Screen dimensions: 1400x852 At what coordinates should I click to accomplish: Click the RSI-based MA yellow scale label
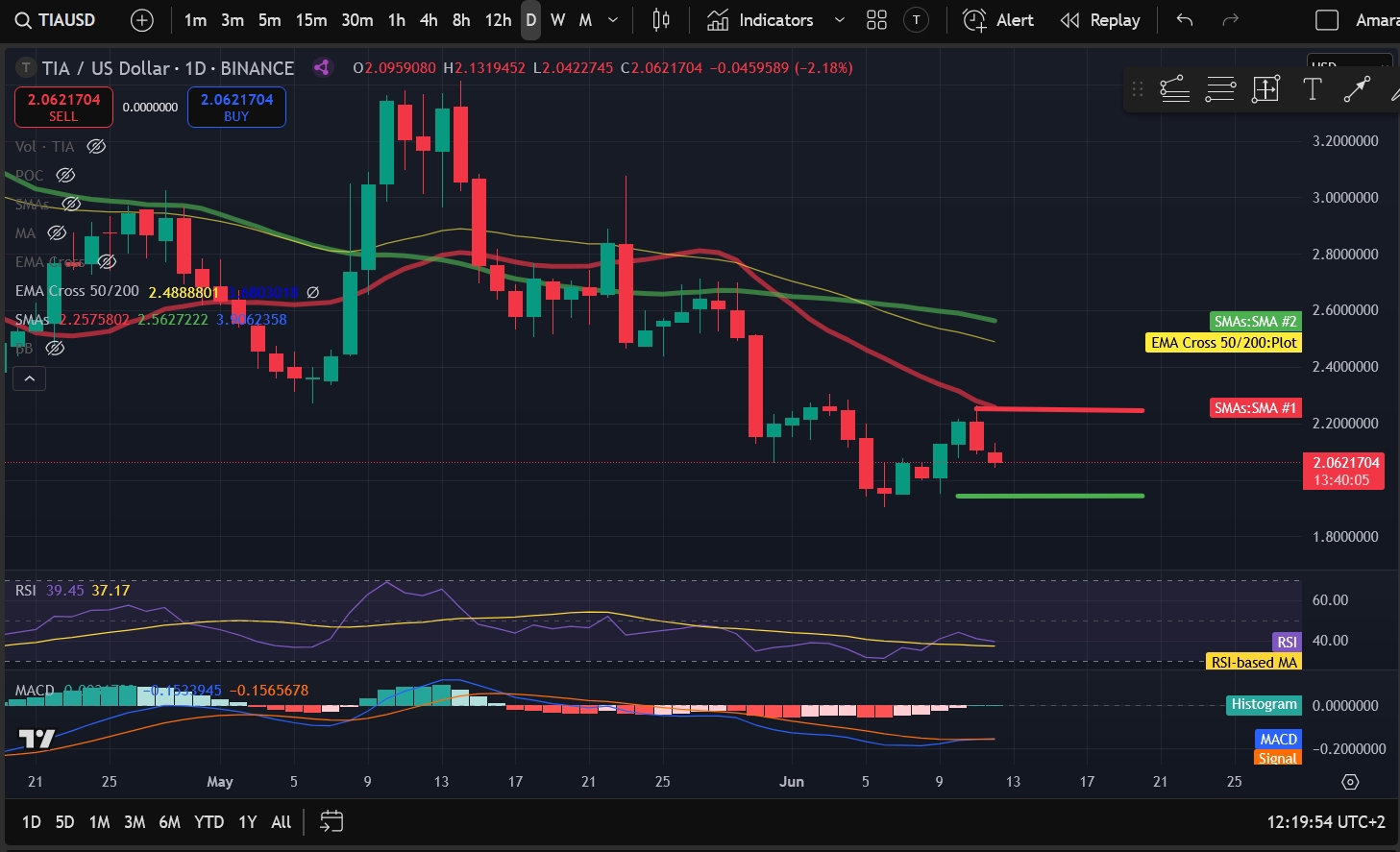[1254, 662]
